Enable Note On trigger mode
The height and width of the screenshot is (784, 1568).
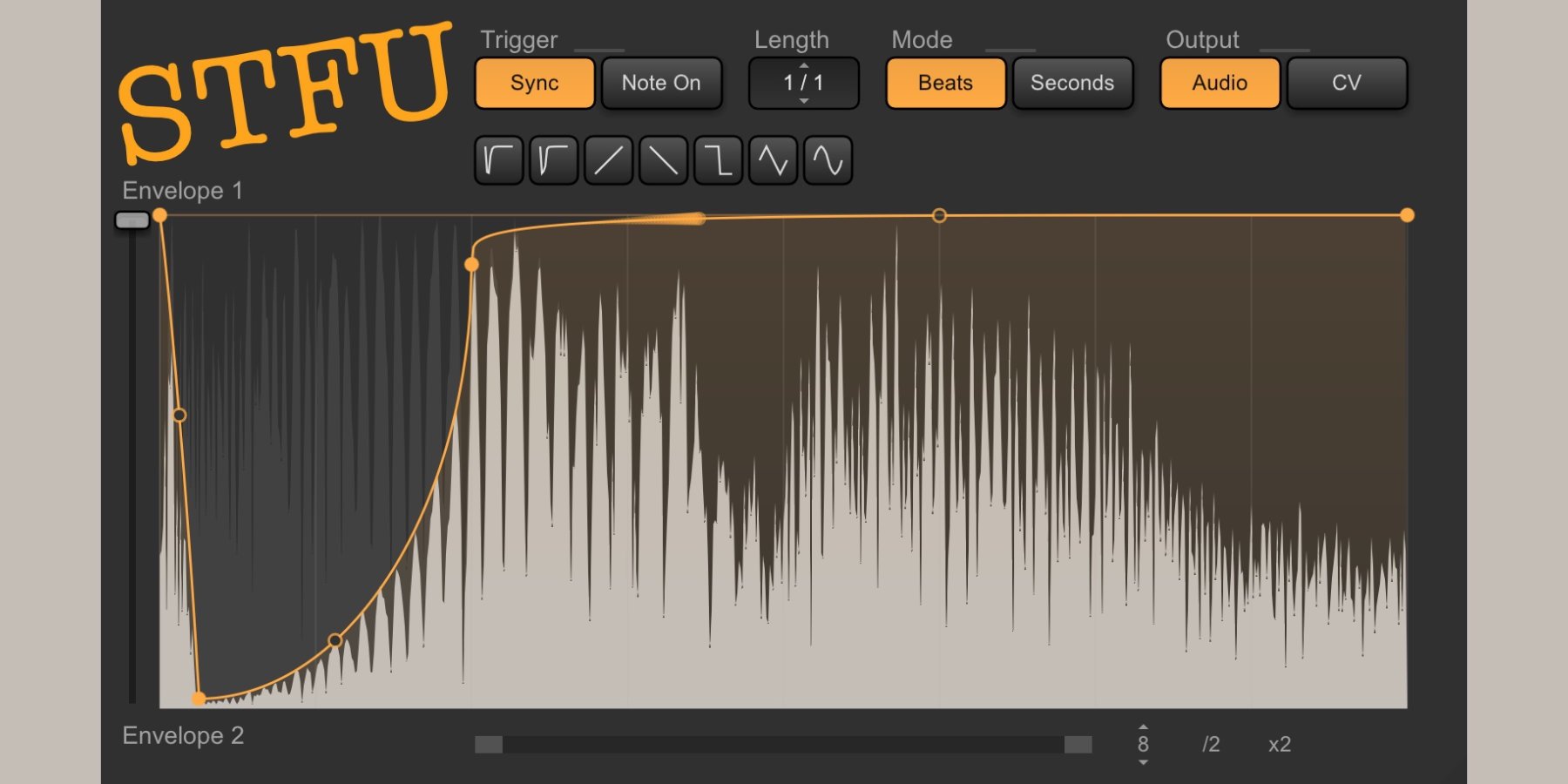click(x=661, y=83)
